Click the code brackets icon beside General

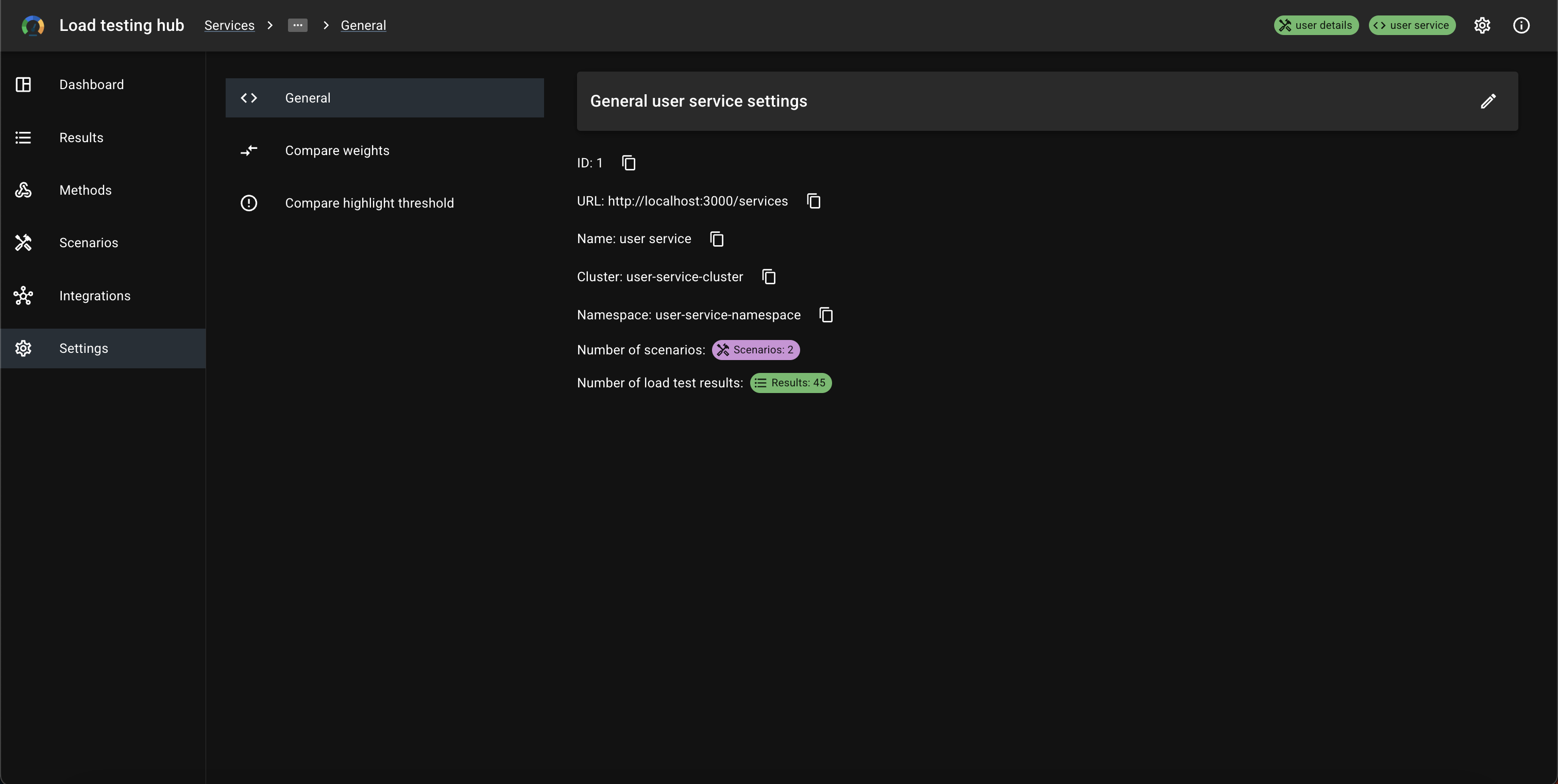click(x=248, y=98)
